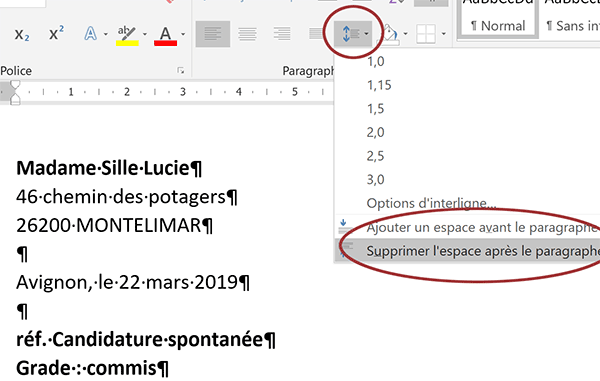Viewport: 600px width, 381px height.
Task: Click in the line Grade : commis
Action: (92, 368)
